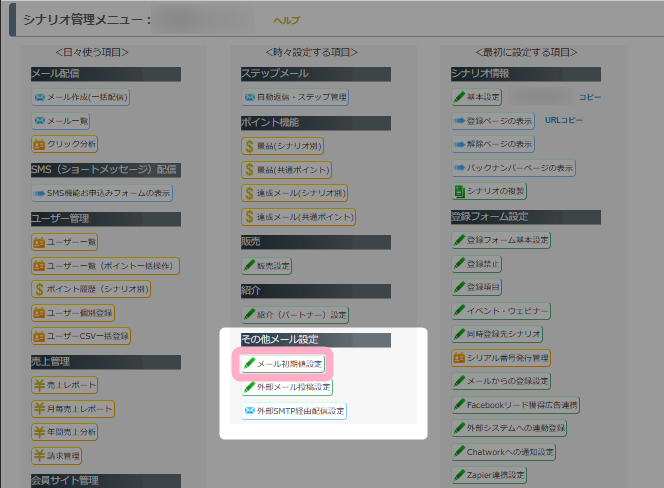
Task: Click the pencil icon for Zapier連携設定
Action: pyautogui.click(x=459, y=475)
